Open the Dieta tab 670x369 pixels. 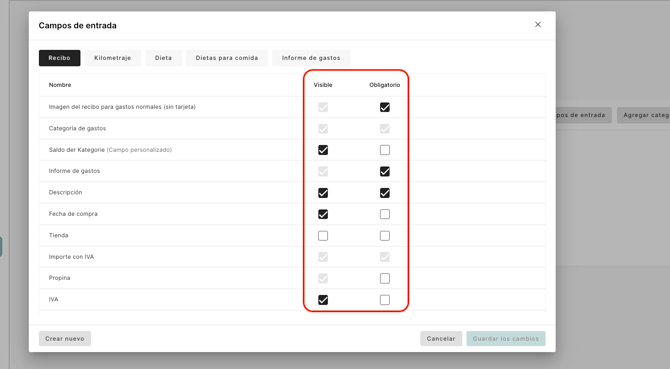[x=163, y=58]
